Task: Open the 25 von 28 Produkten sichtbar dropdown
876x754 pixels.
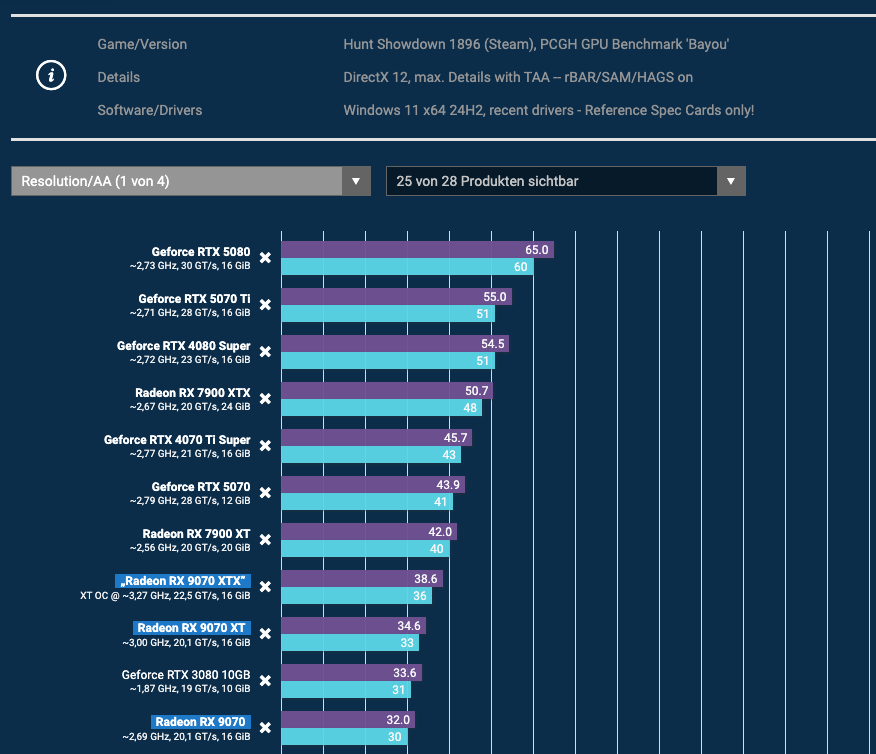Action: click(565, 181)
